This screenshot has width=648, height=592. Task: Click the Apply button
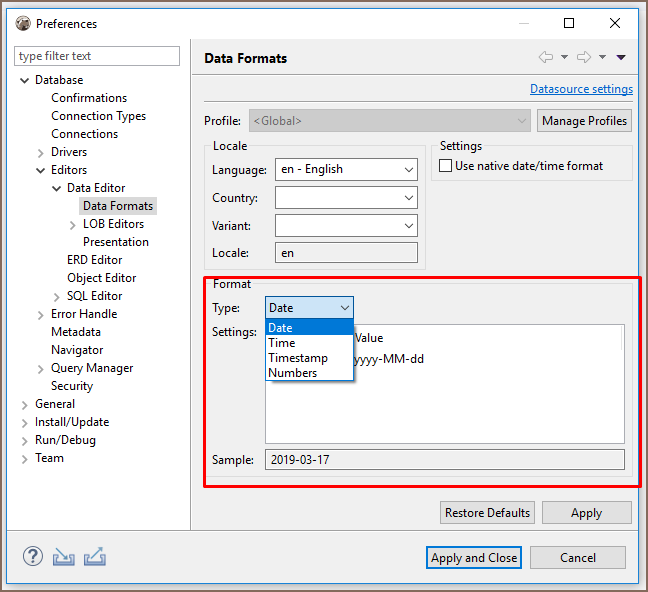click(x=586, y=513)
